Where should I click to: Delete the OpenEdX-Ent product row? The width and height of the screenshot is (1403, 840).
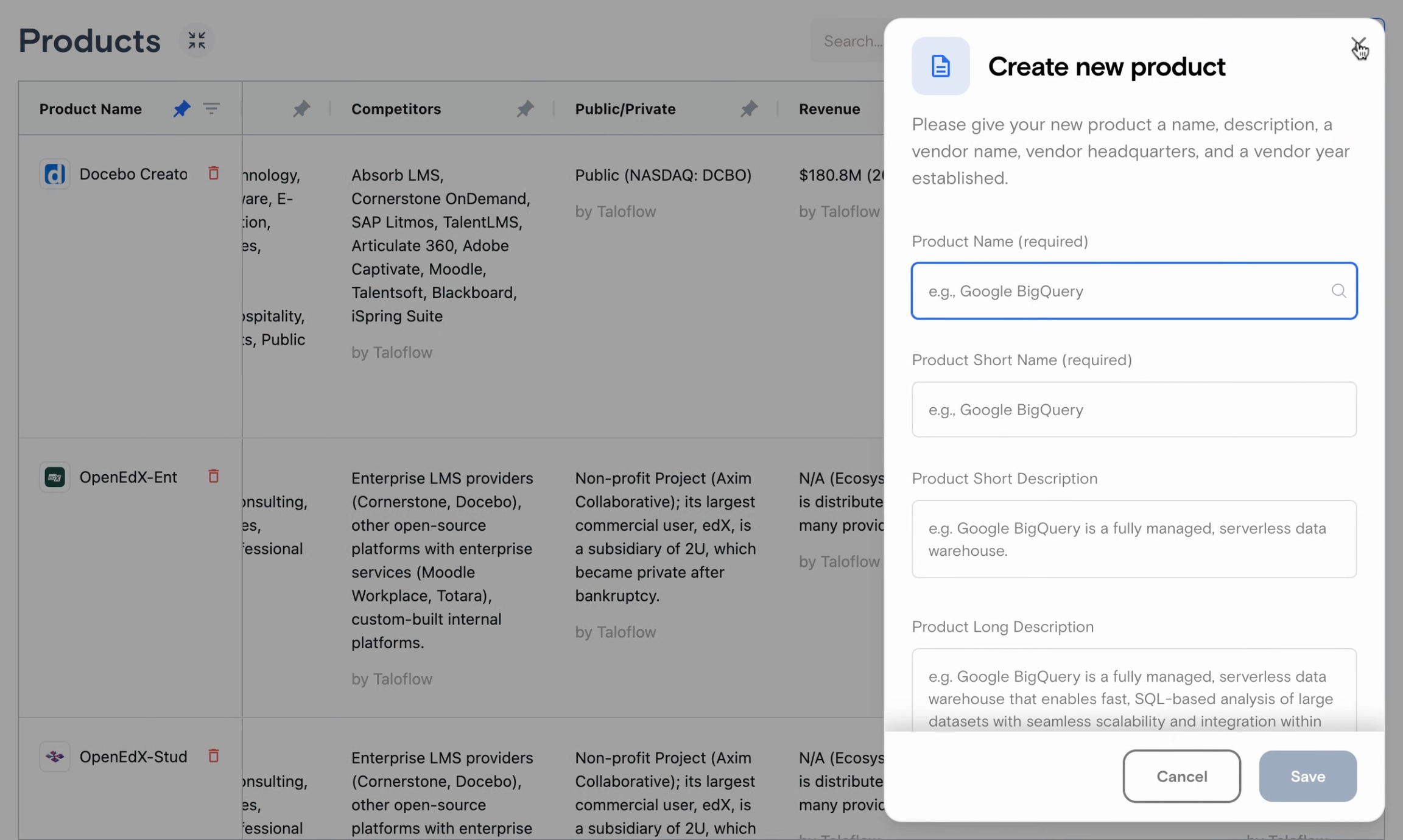[x=213, y=477]
